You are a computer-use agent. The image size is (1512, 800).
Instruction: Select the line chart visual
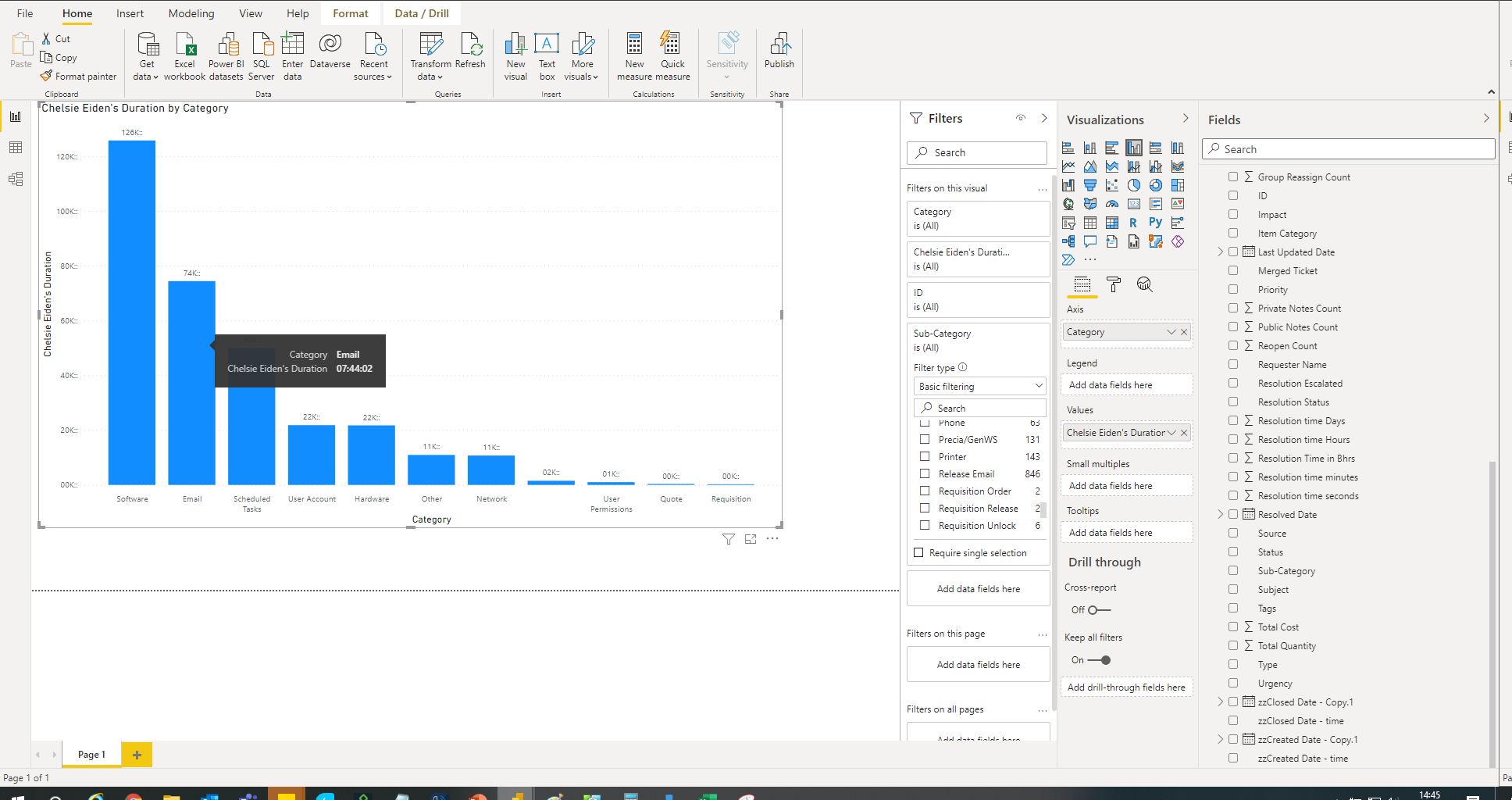pos(1068,166)
